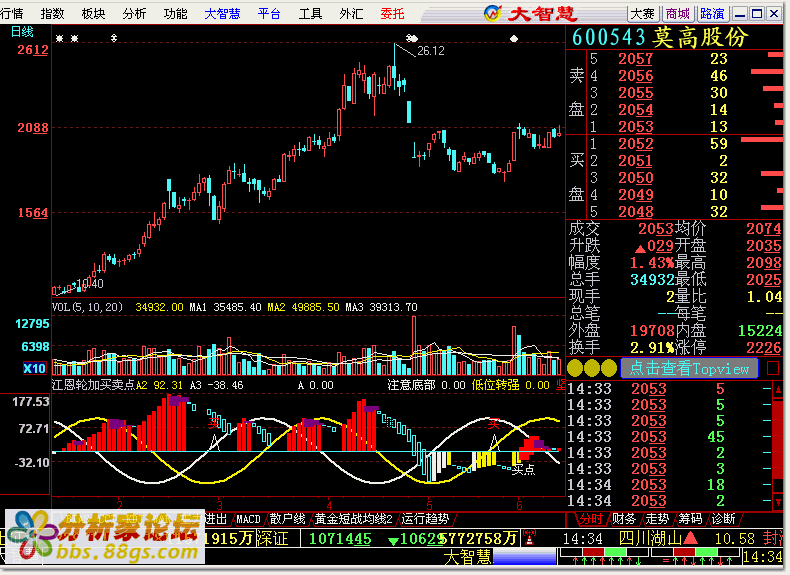Screen dimensions: 790x575
Task: Click the dollar-sign diamond marker above chart
Action: 114,38
